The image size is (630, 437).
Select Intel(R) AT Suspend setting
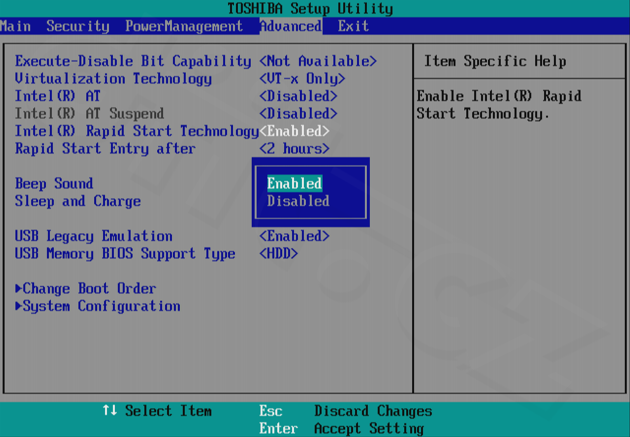[x=89, y=114]
